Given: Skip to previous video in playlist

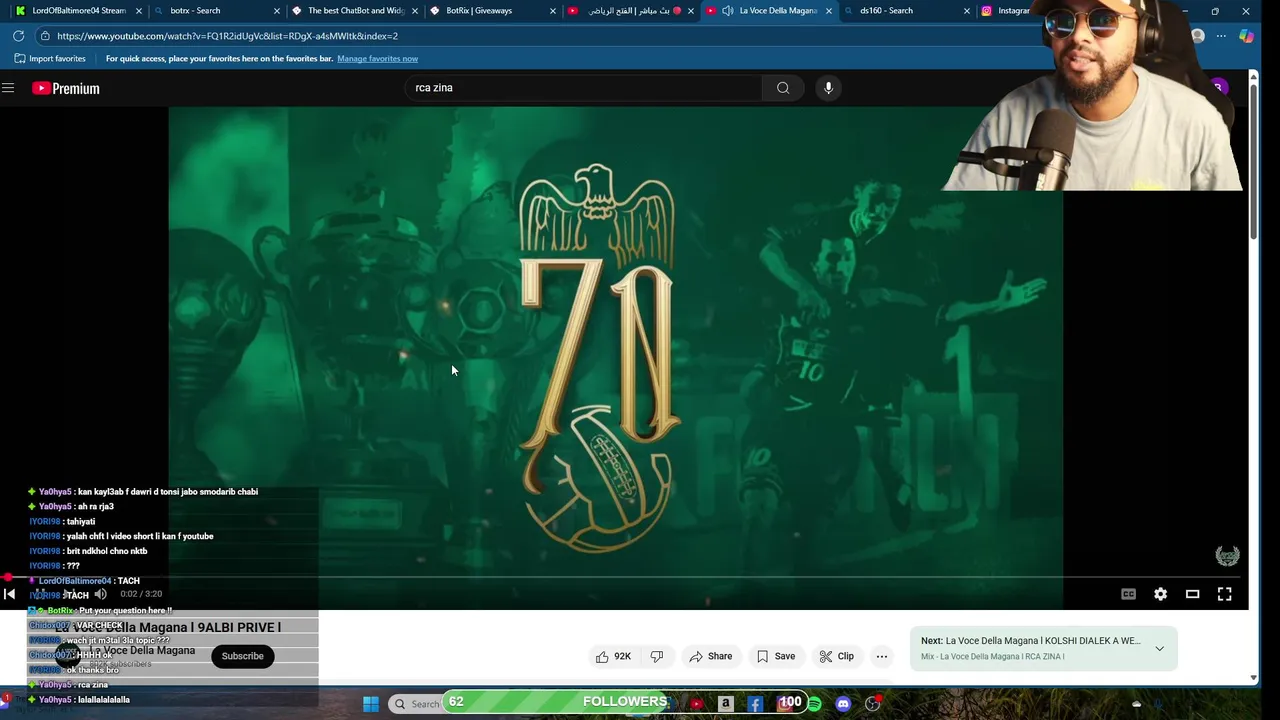Looking at the screenshot, I should [9, 594].
